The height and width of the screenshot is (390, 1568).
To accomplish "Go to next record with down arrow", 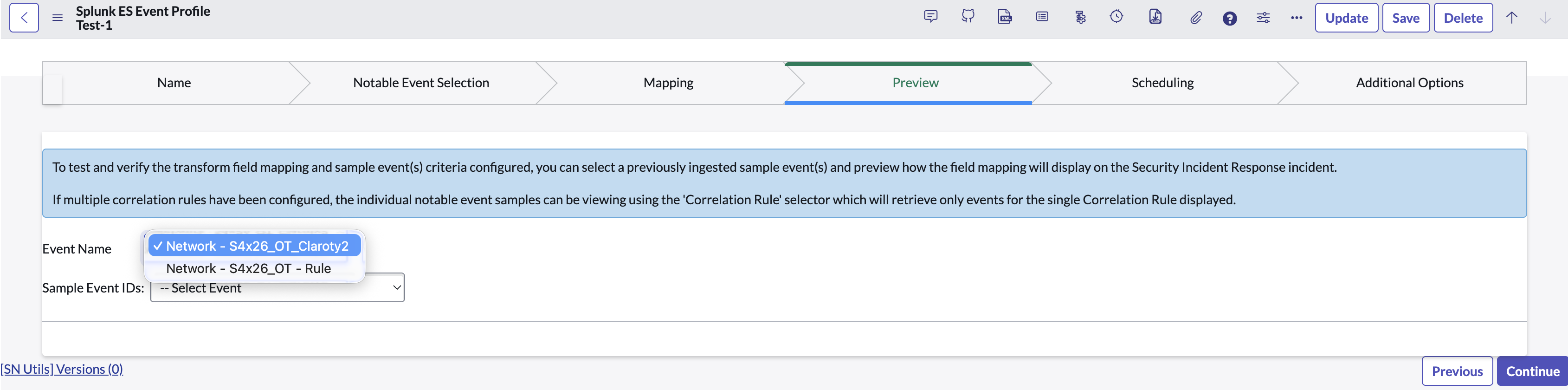I will [1545, 18].
